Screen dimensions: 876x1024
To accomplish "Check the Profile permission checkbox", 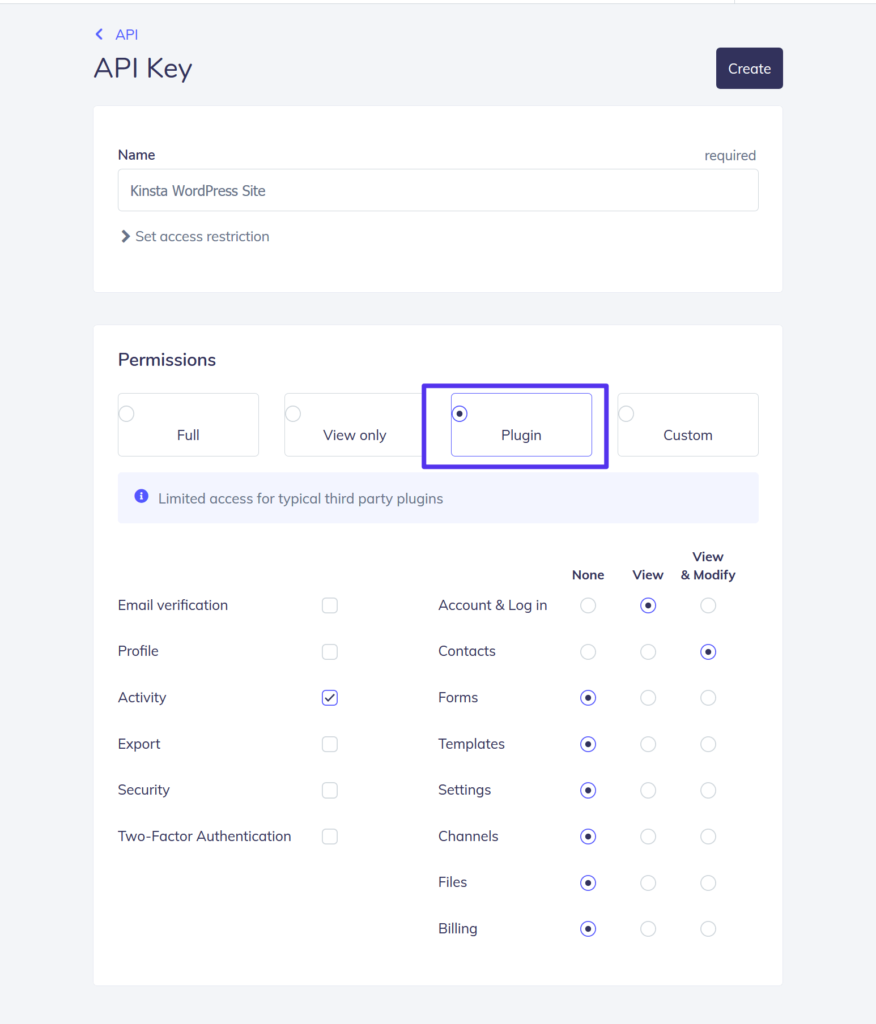I will (330, 651).
